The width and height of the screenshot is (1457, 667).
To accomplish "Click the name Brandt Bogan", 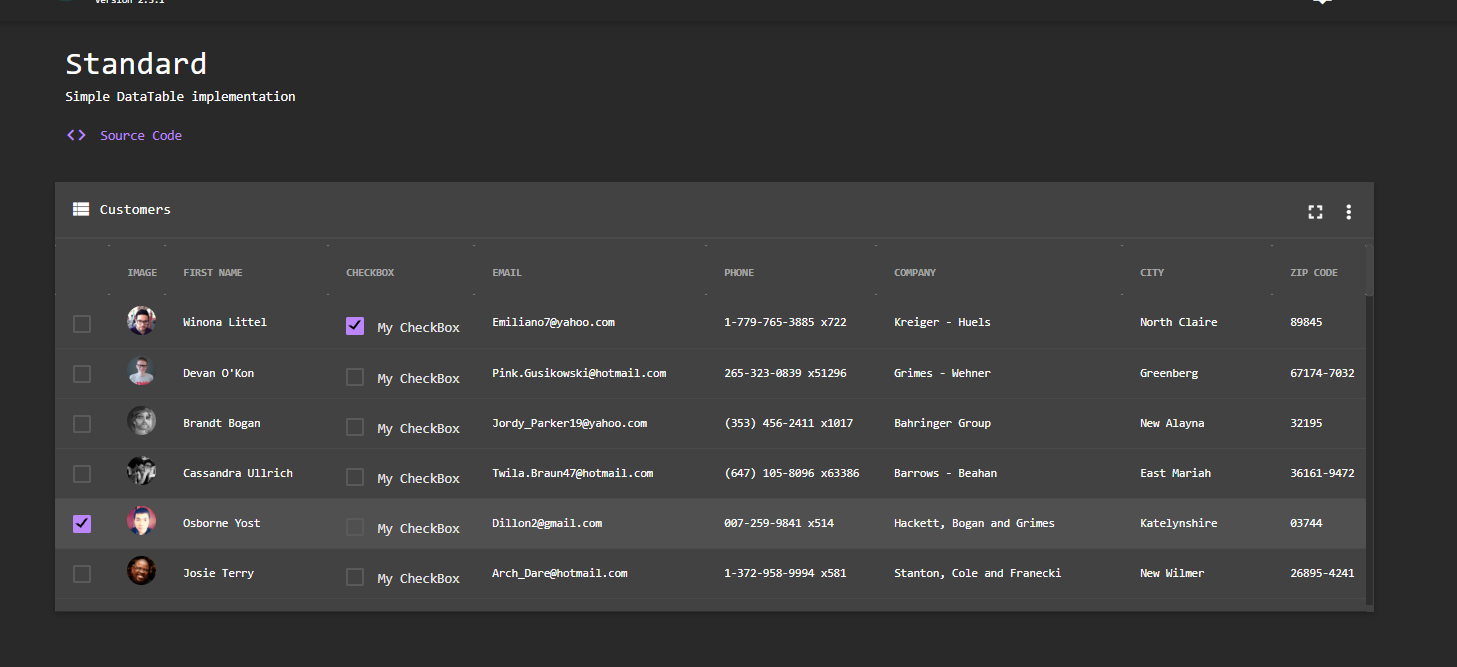I will pos(221,423).
